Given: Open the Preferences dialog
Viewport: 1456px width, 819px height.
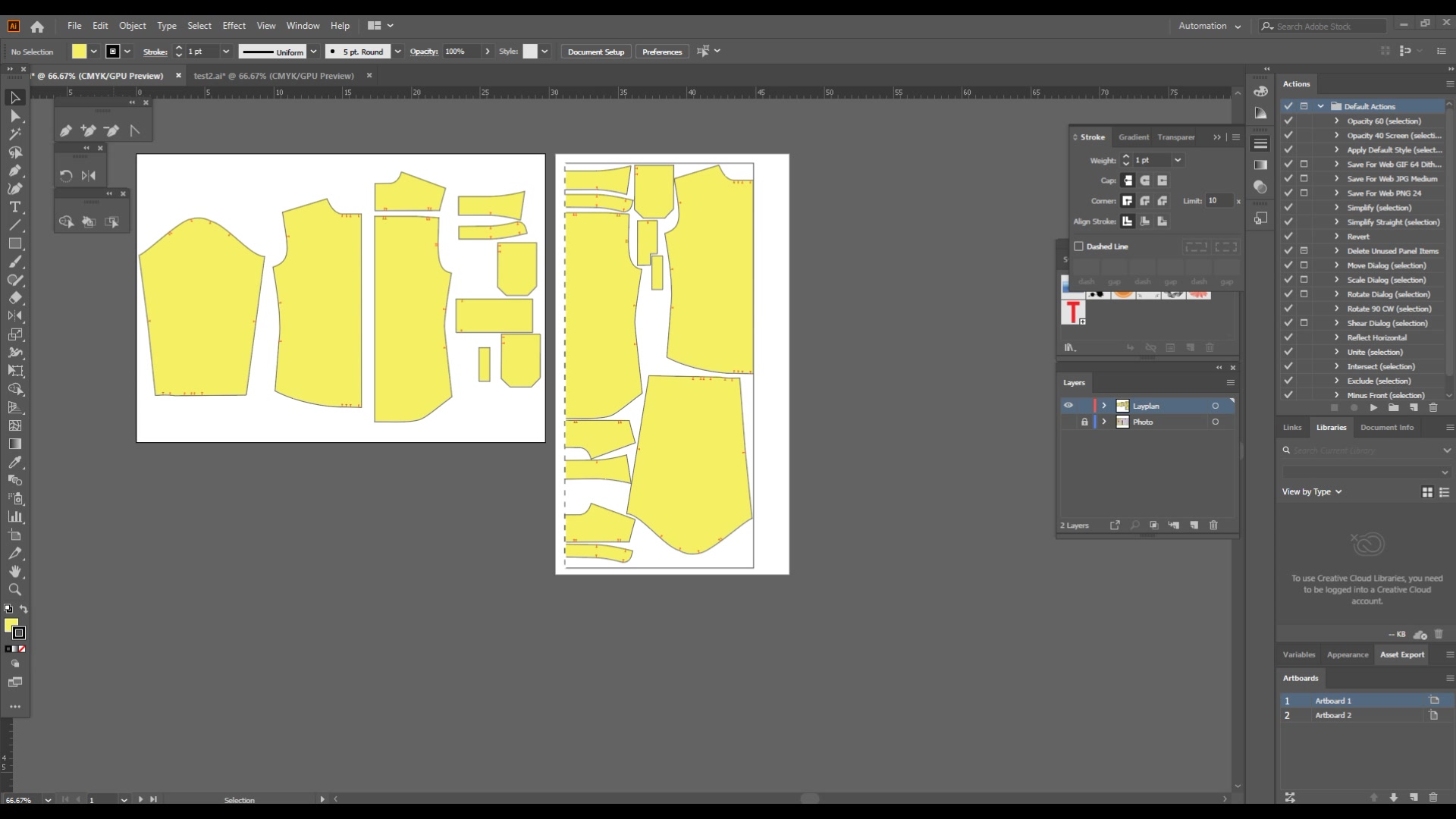Looking at the screenshot, I should [x=661, y=51].
